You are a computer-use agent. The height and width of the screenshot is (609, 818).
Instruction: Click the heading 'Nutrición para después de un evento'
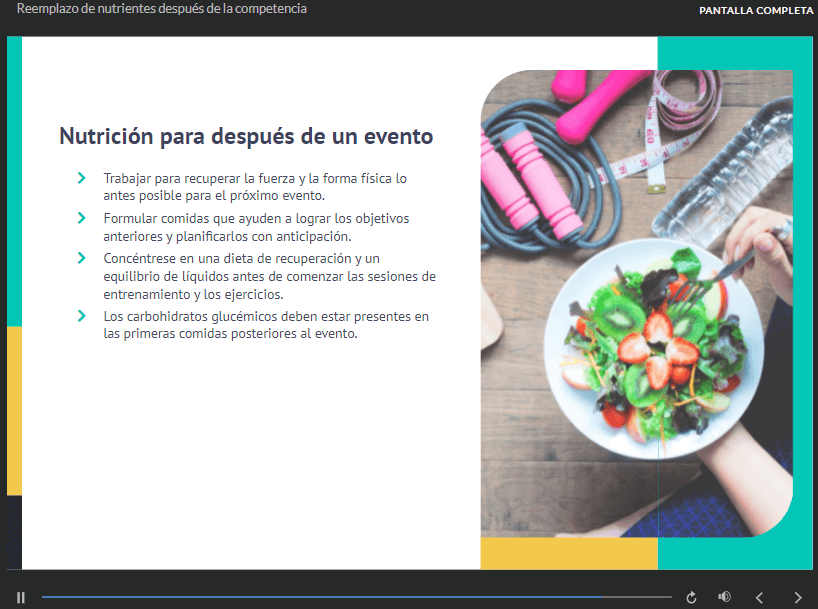point(246,136)
